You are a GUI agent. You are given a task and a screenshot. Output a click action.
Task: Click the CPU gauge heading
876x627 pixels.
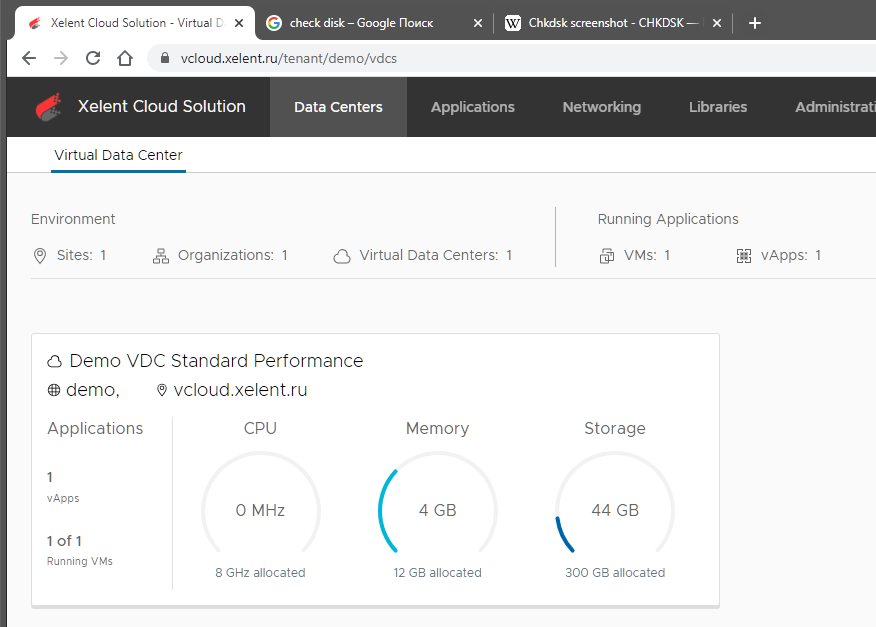260,429
